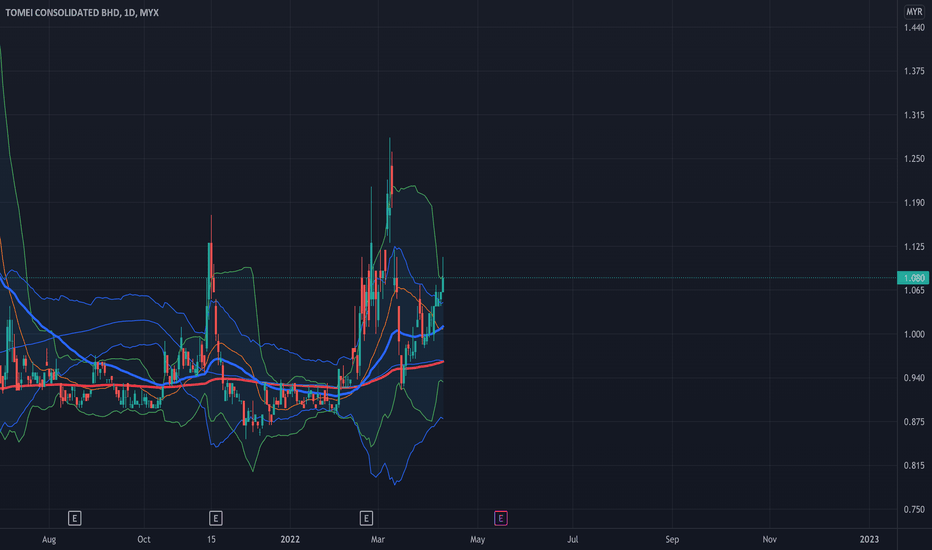Click the TOMEI CONSOLIDATED BHD chart title
The image size is (932, 550).
coord(82,12)
